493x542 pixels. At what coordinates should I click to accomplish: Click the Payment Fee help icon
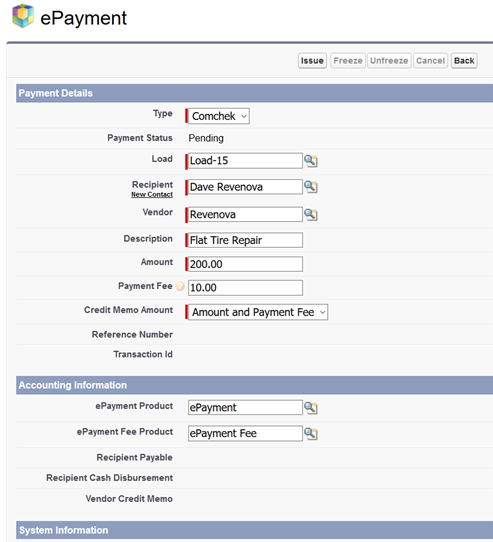pos(180,286)
